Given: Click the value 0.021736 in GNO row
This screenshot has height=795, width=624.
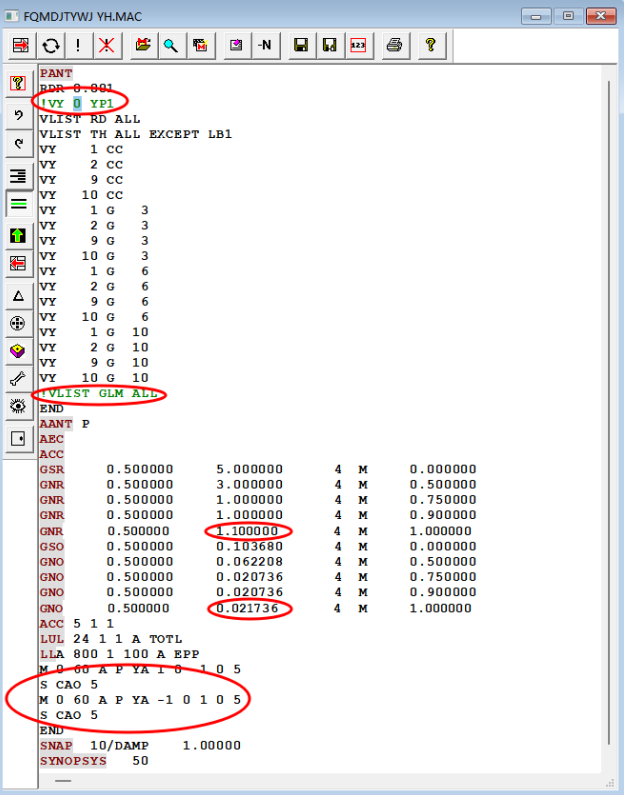Looking at the screenshot, I should click(x=247, y=608).
